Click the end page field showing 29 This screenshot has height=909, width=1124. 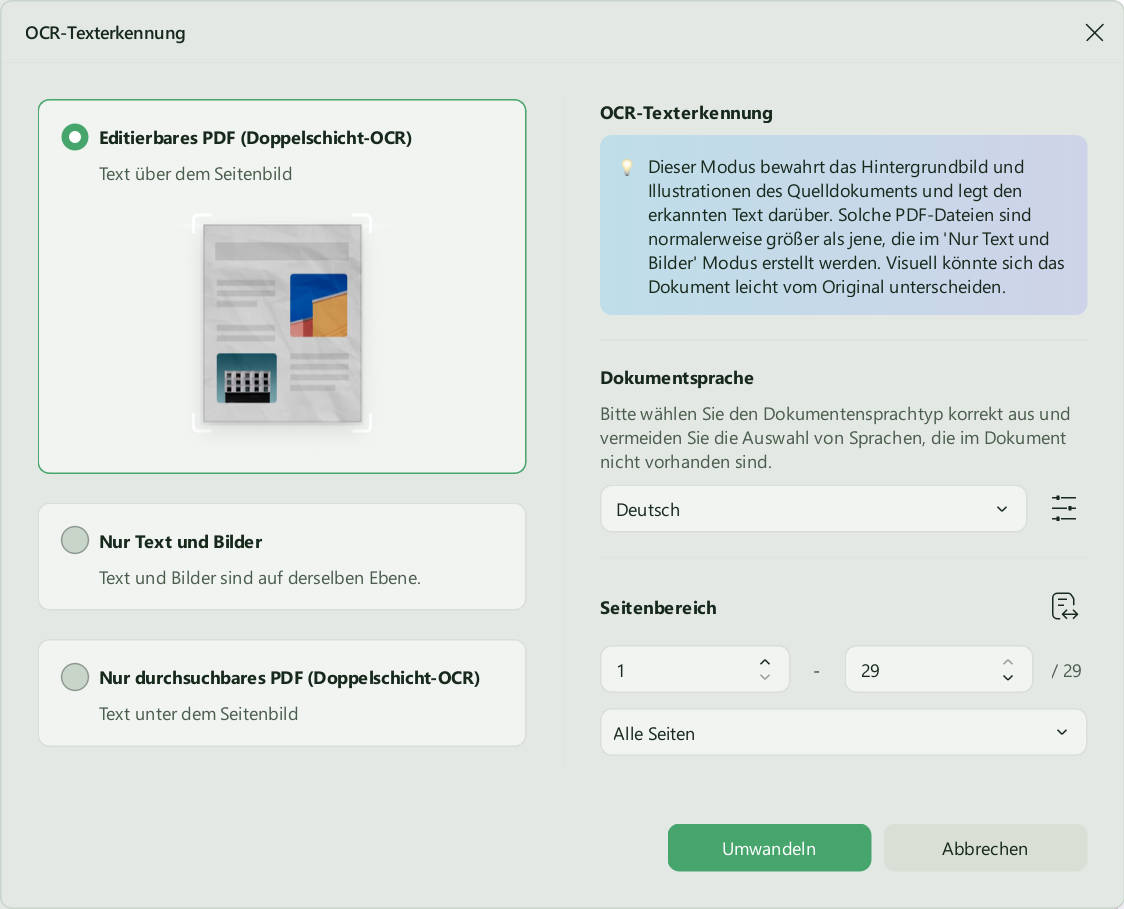938,670
